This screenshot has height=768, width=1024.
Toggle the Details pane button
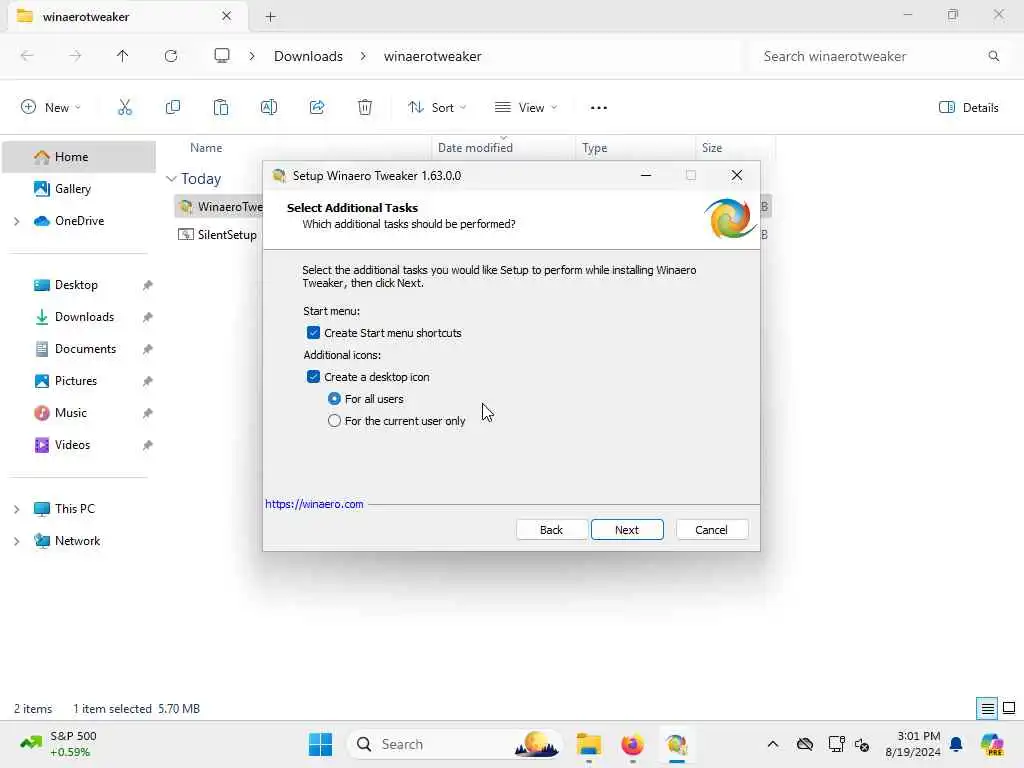click(x=968, y=108)
